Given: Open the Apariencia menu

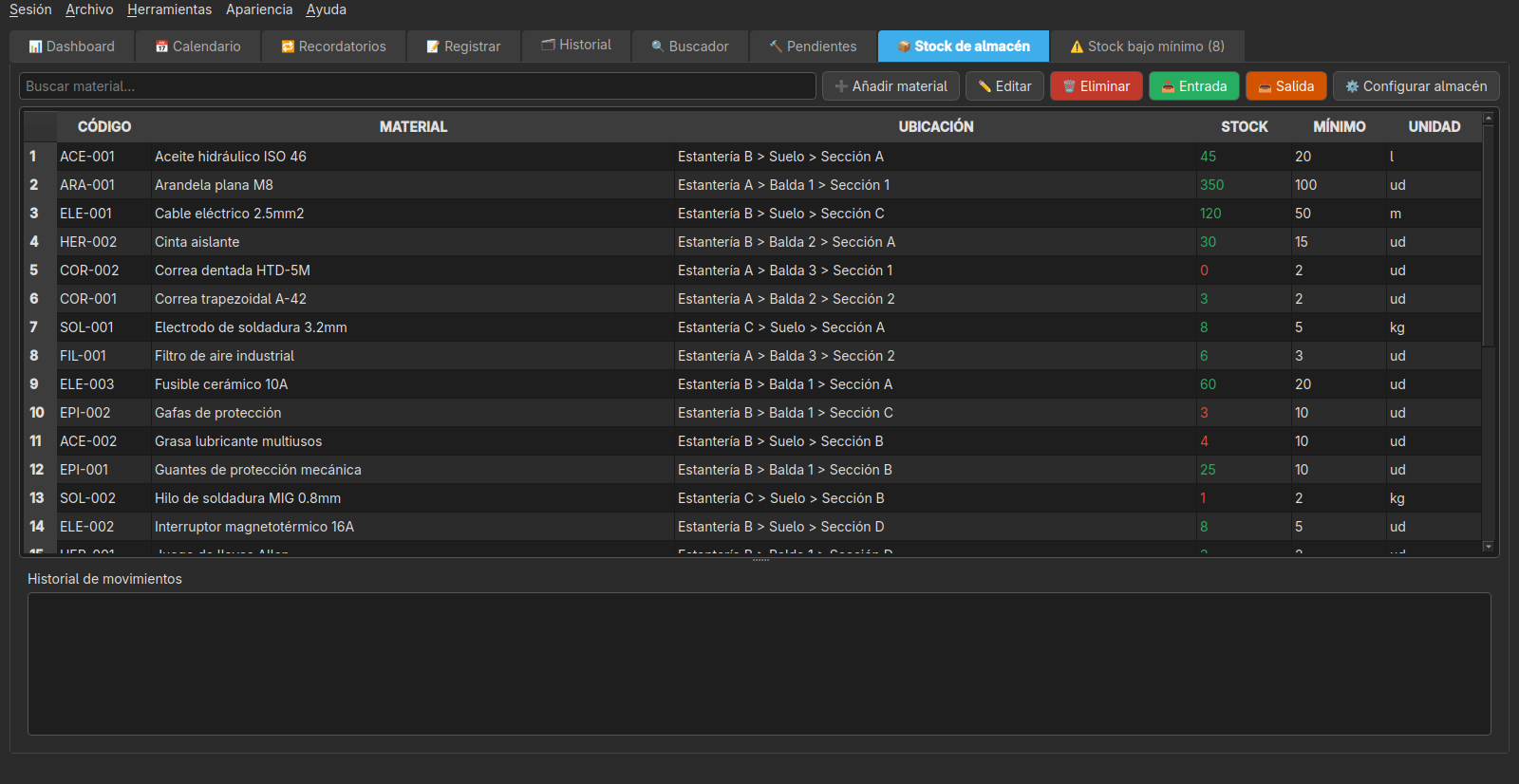Looking at the screenshot, I should [x=259, y=9].
